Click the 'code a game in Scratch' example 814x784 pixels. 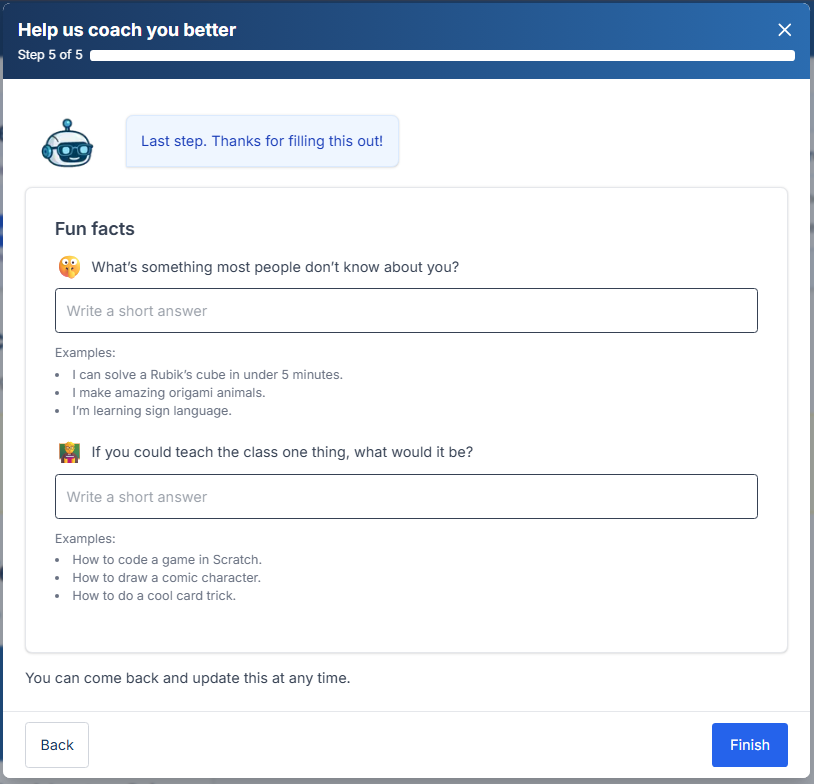[167, 560]
